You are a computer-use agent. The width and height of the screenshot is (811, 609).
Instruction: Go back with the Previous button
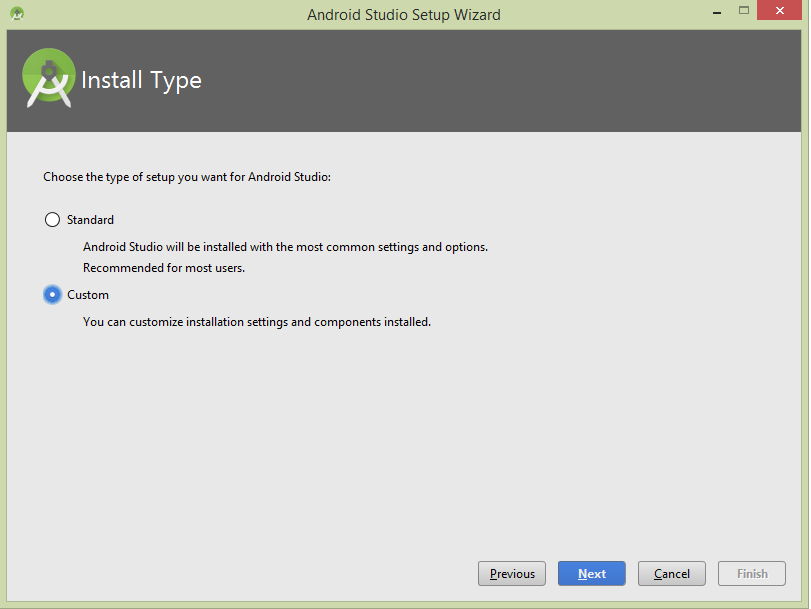click(512, 574)
